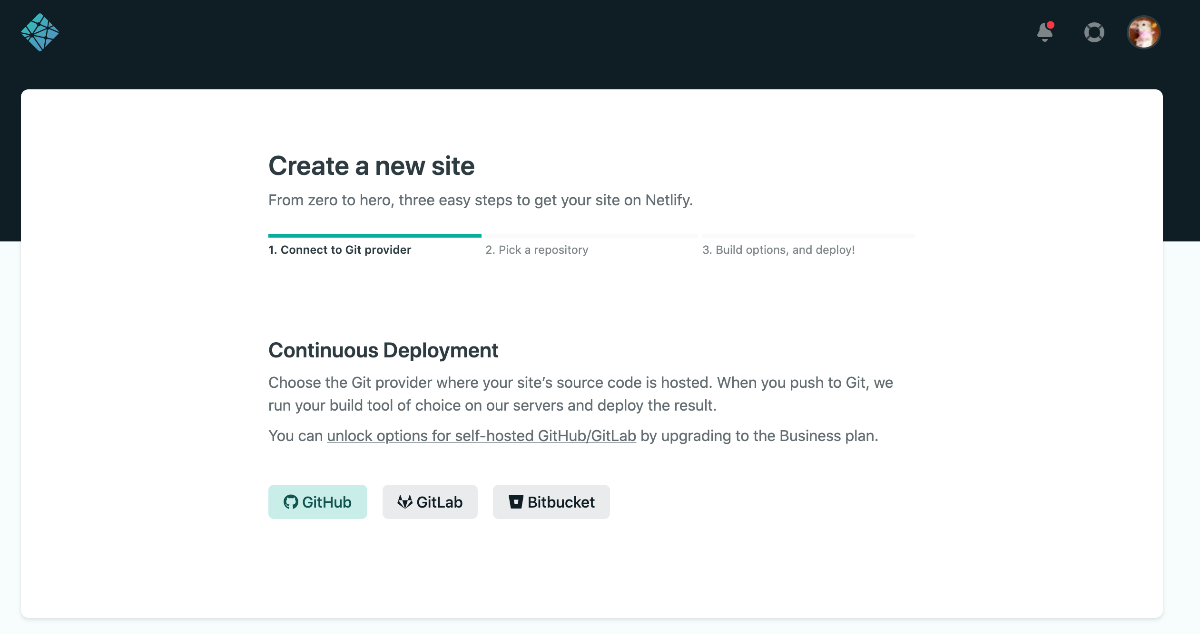Image resolution: width=1200 pixels, height=634 pixels.
Task: Open the user avatar menu
Action: click(1144, 32)
